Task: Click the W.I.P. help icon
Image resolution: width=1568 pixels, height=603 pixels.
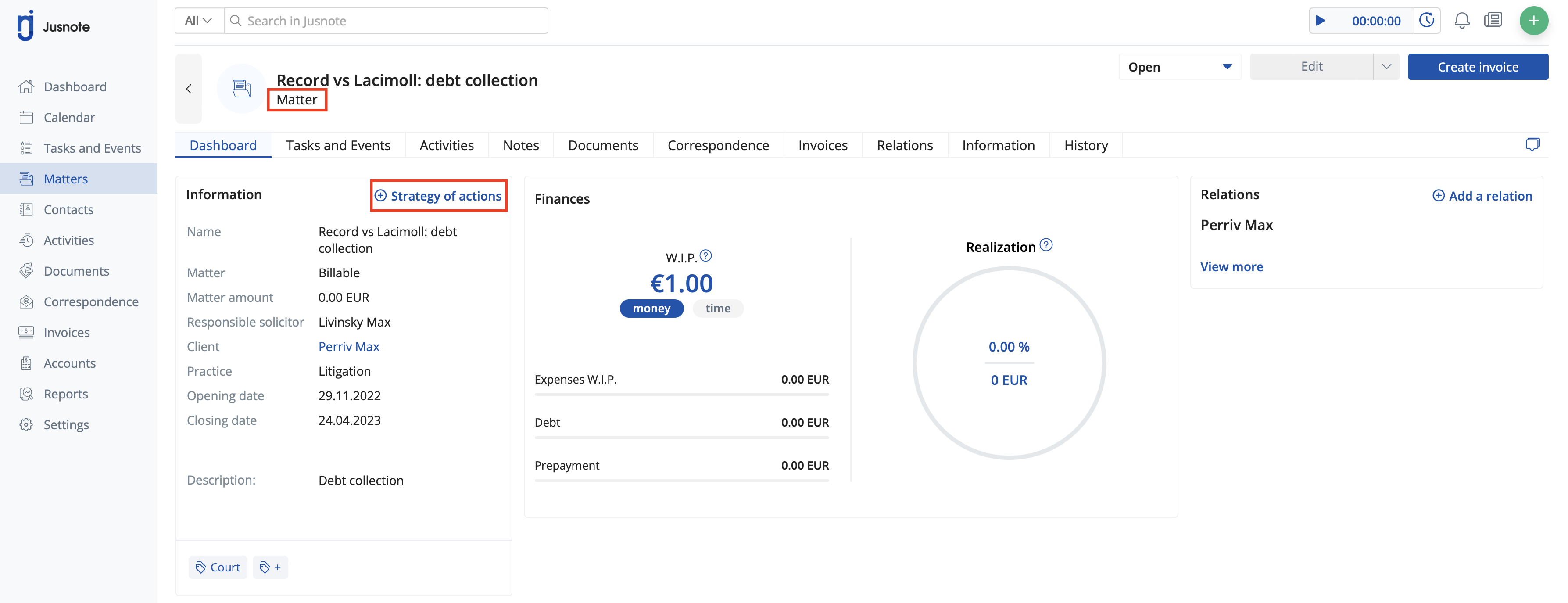Action: click(x=705, y=256)
